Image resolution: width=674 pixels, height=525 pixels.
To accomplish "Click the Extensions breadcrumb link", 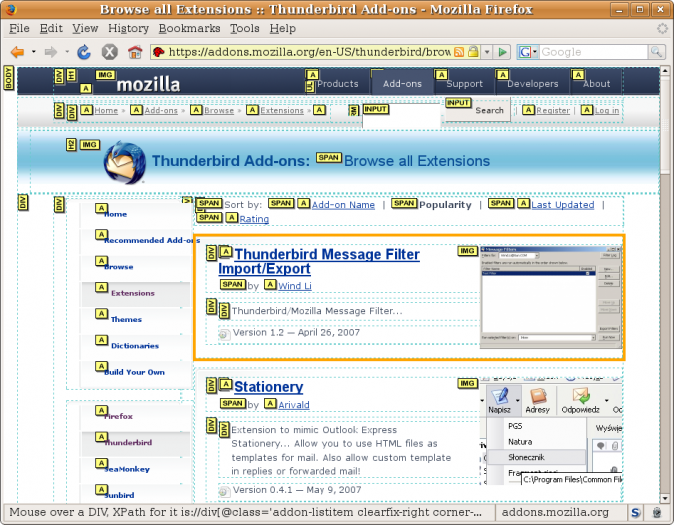I will click(282, 111).
